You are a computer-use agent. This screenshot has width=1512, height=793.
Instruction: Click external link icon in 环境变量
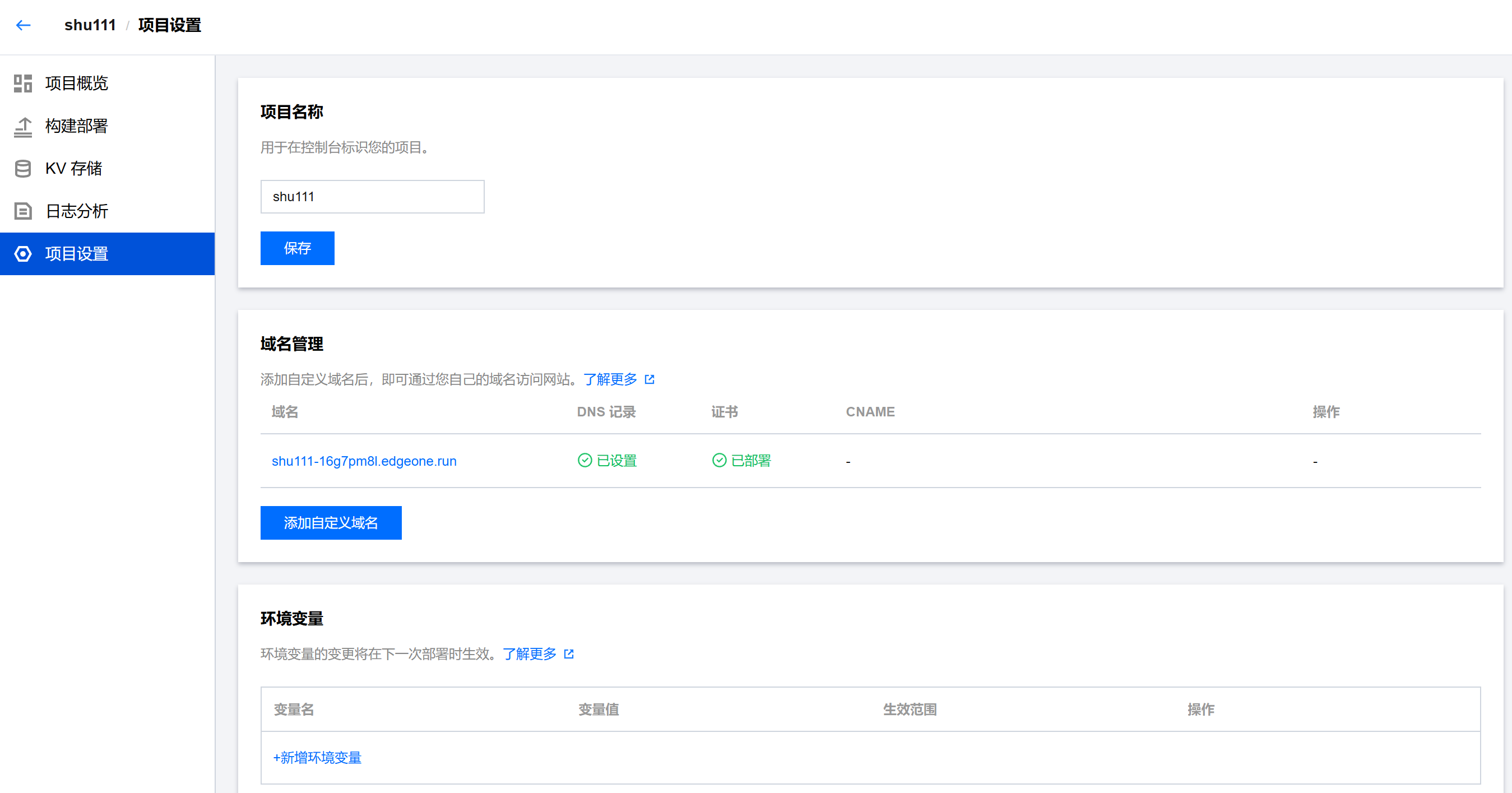[x=568, y=654]
